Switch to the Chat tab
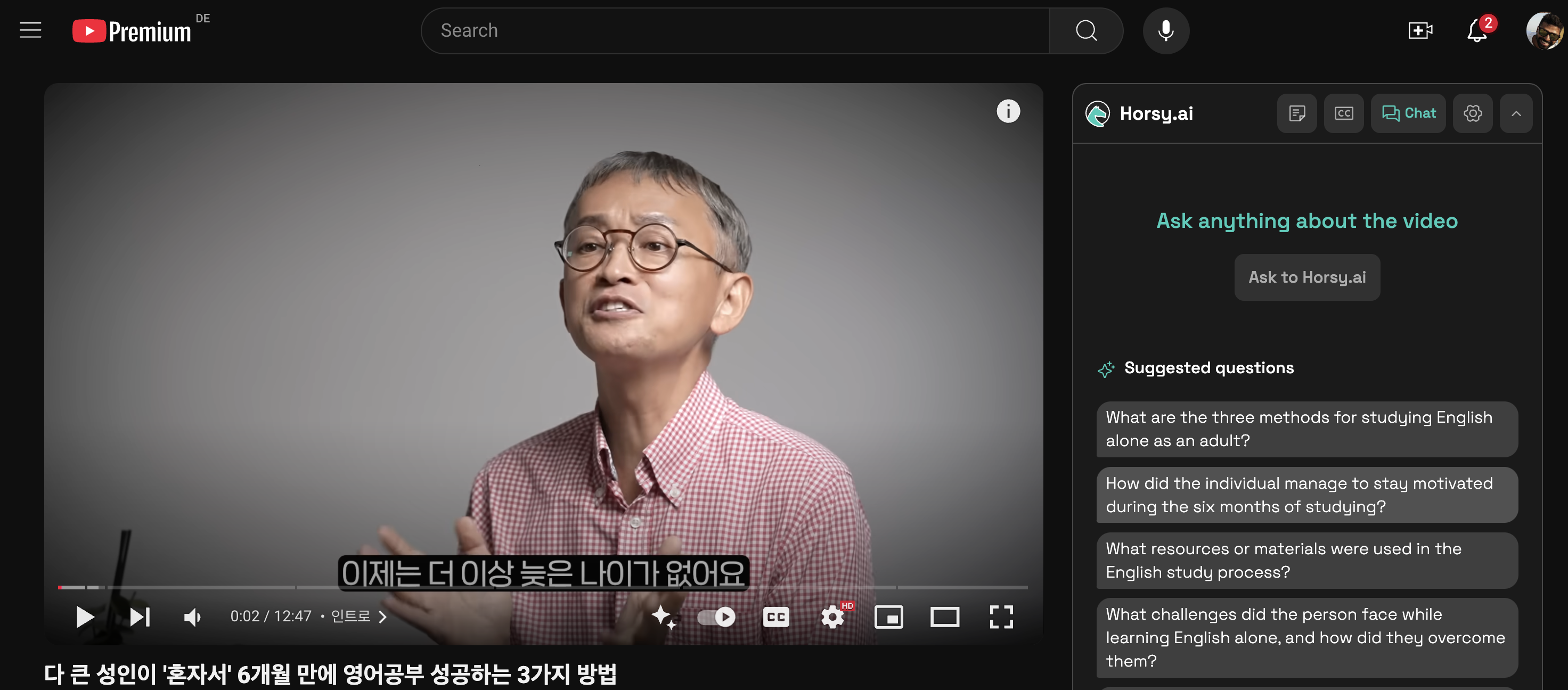1568x690 pixels. (x=1408, y=113)
